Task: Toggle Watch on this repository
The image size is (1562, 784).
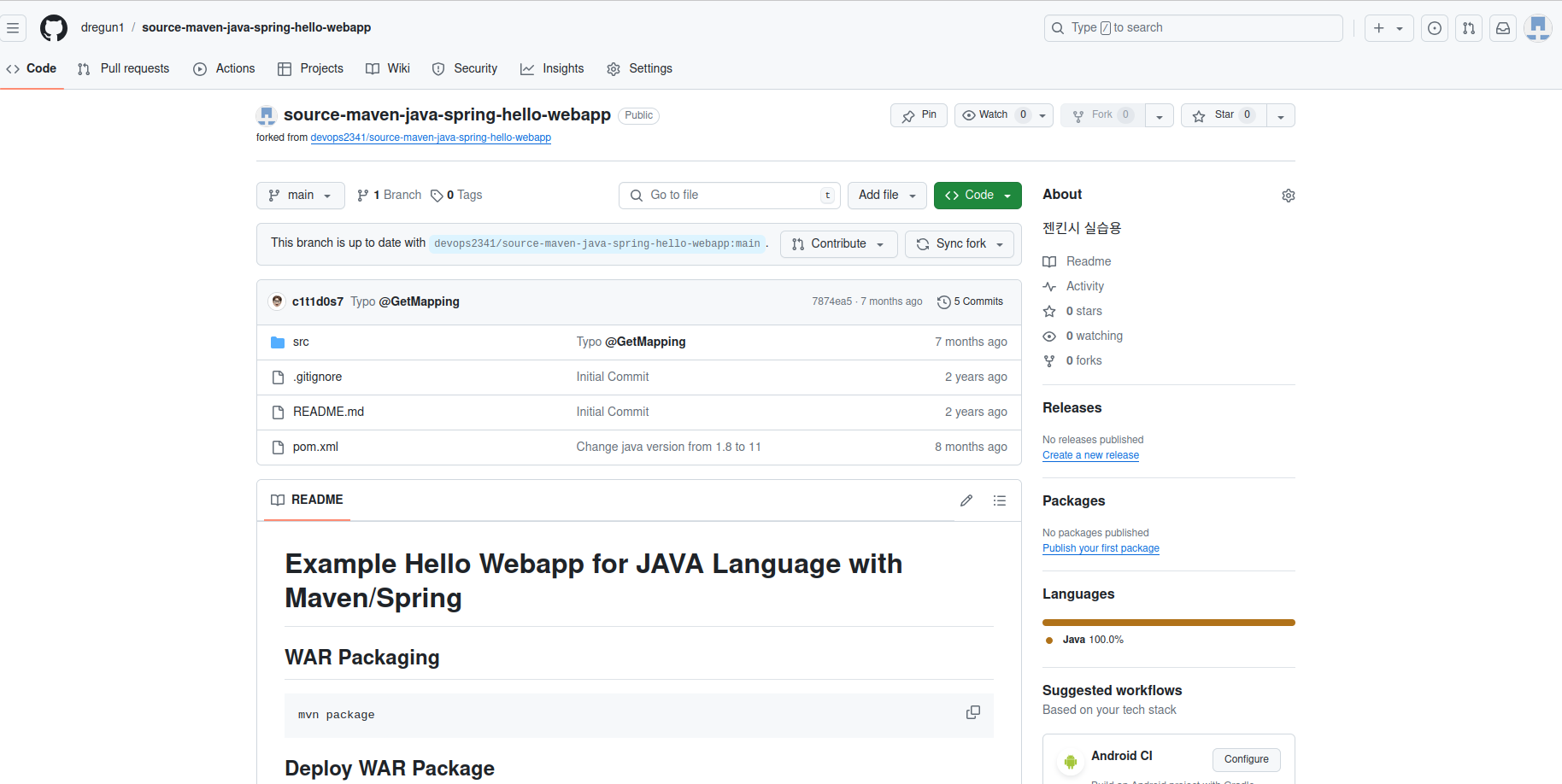Action: (993, 115)
